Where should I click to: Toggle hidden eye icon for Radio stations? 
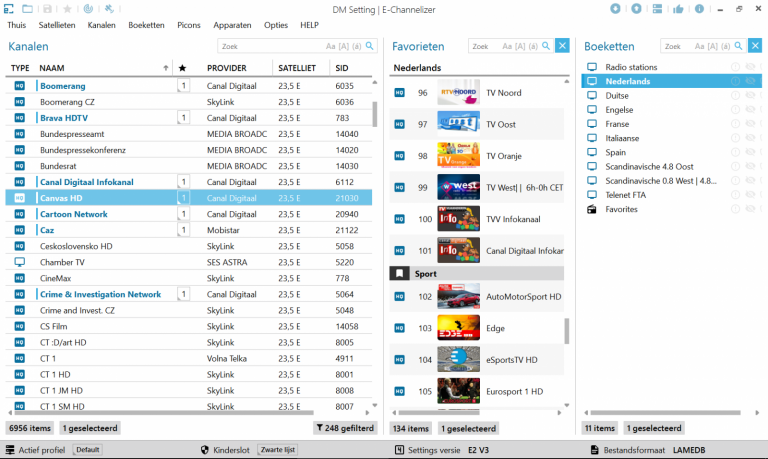750,68
